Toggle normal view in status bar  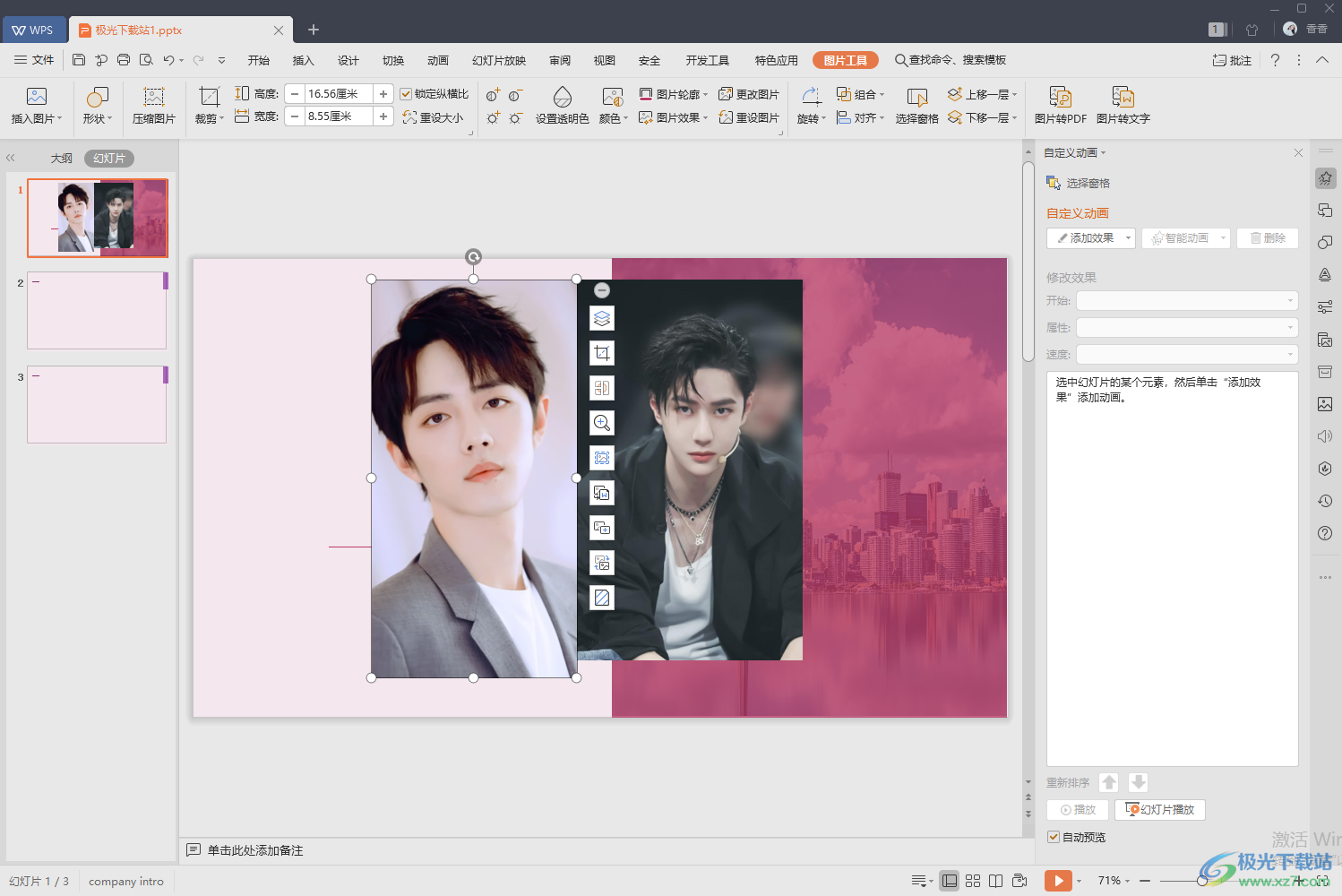[950, 881]
